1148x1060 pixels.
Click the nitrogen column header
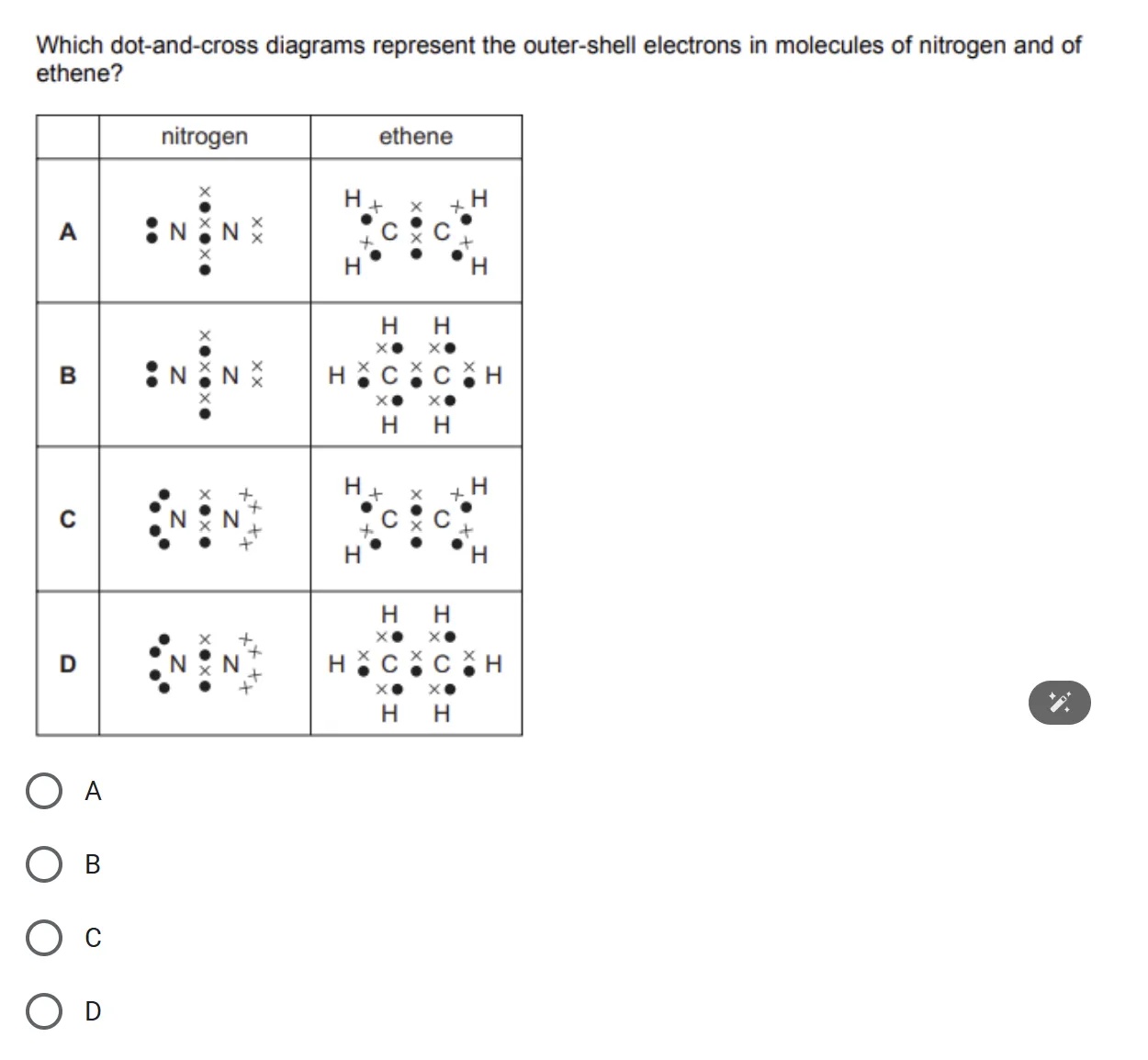click(204, 137)
